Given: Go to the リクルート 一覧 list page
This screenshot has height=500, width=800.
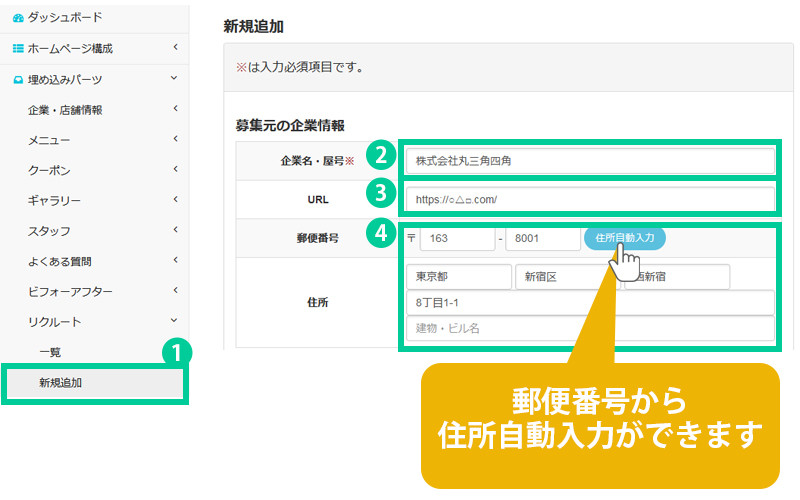Looking at the screenshot, I should (50, 352).
